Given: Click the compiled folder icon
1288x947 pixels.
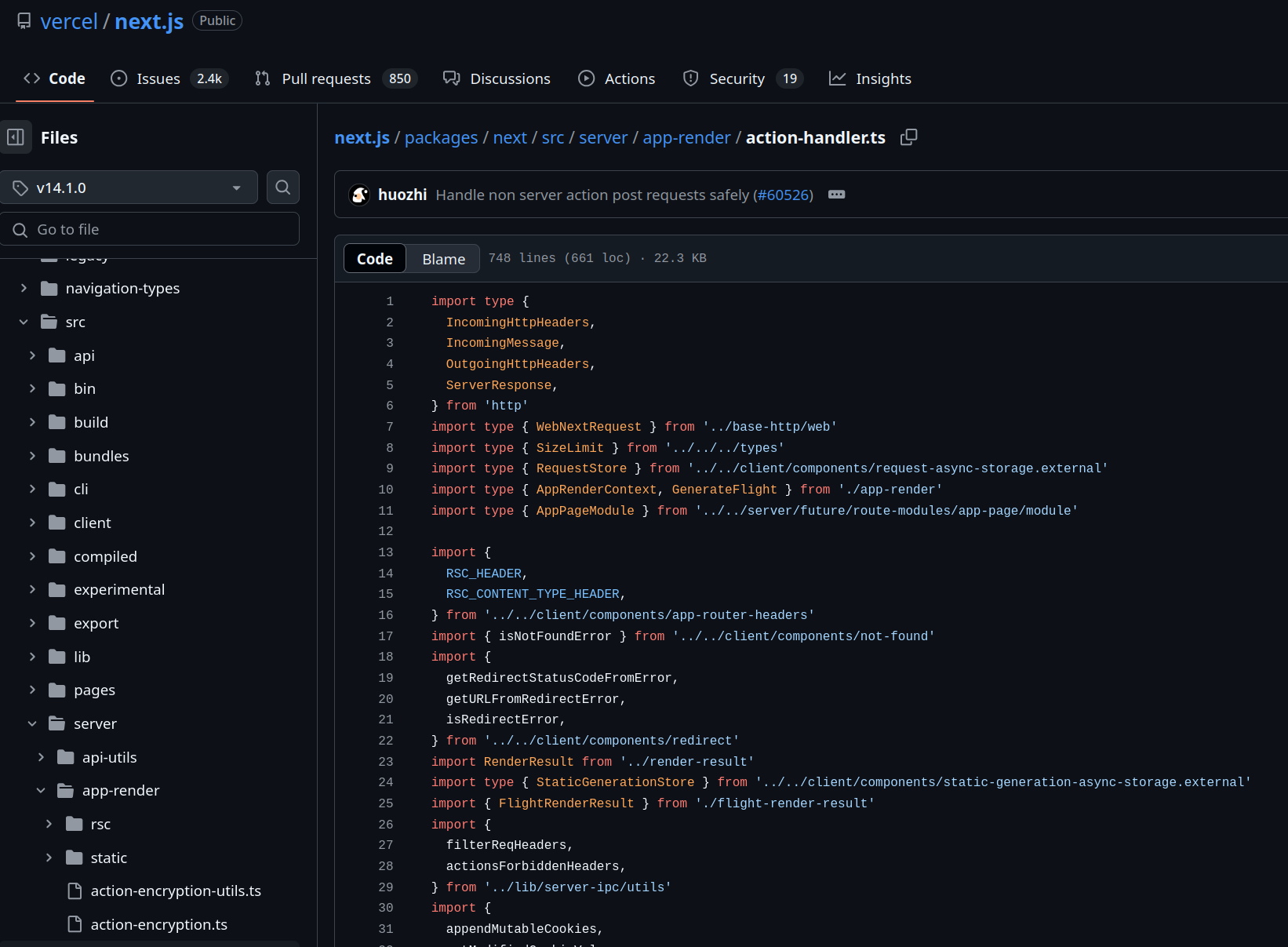Looking at the screenshot, I should pyautogui.click(x=57, y=556).
